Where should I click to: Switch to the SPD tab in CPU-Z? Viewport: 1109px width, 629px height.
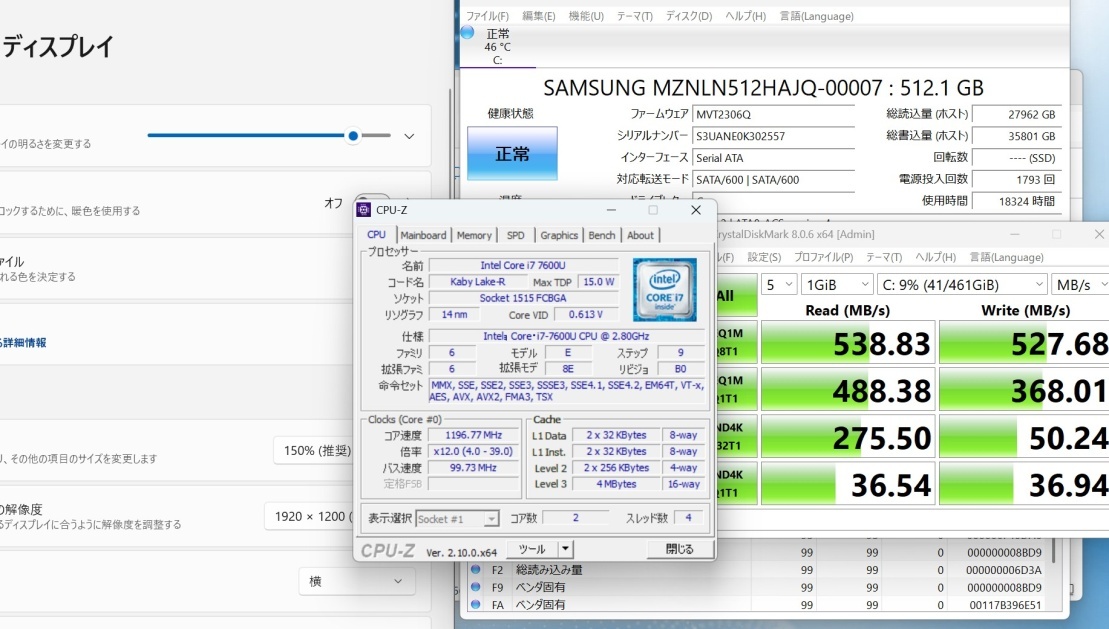516,236
